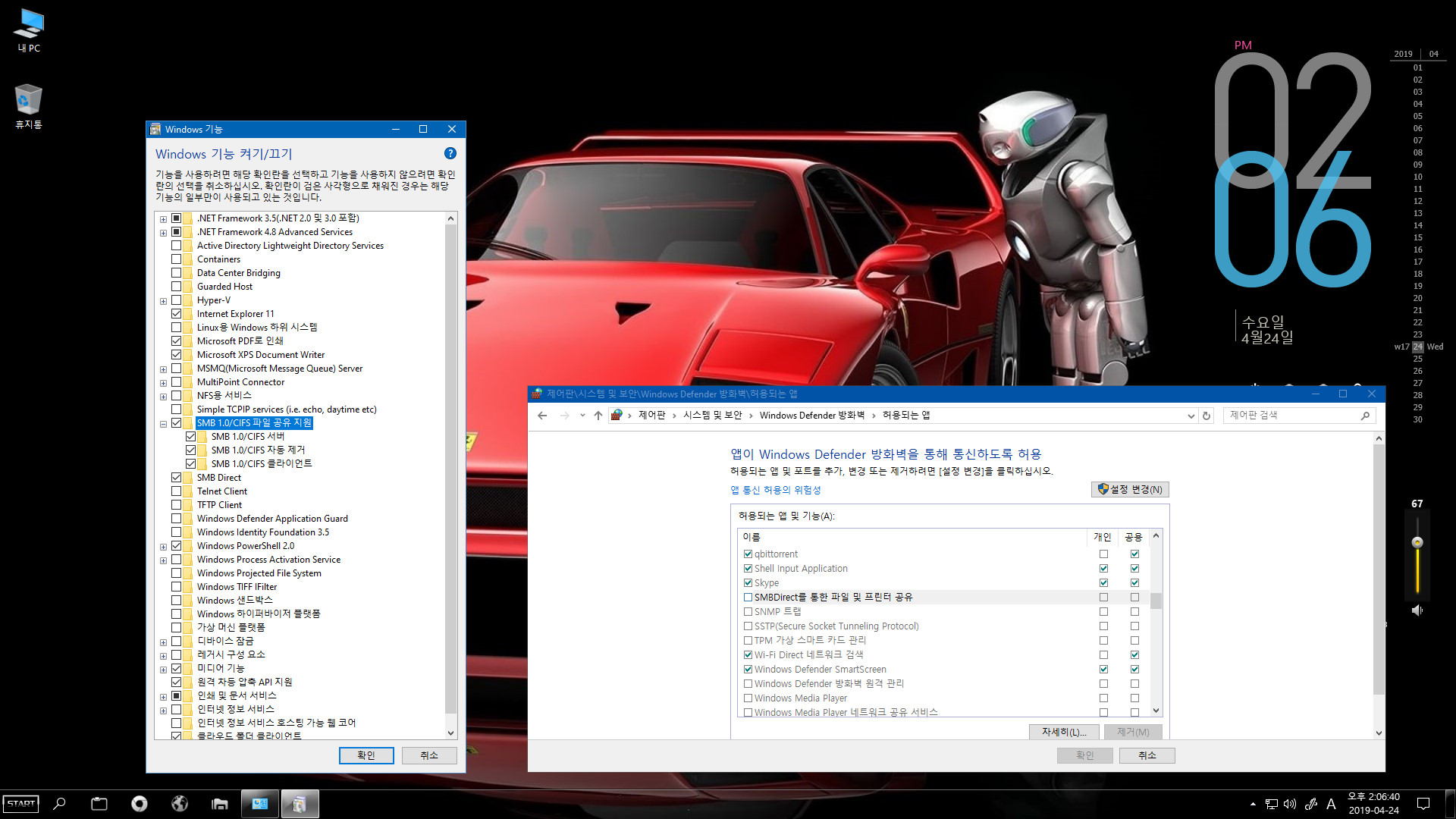Click the up-level arrow in Control Panel
This screenshot has height=819, width=1456.
tap(598, 416)
